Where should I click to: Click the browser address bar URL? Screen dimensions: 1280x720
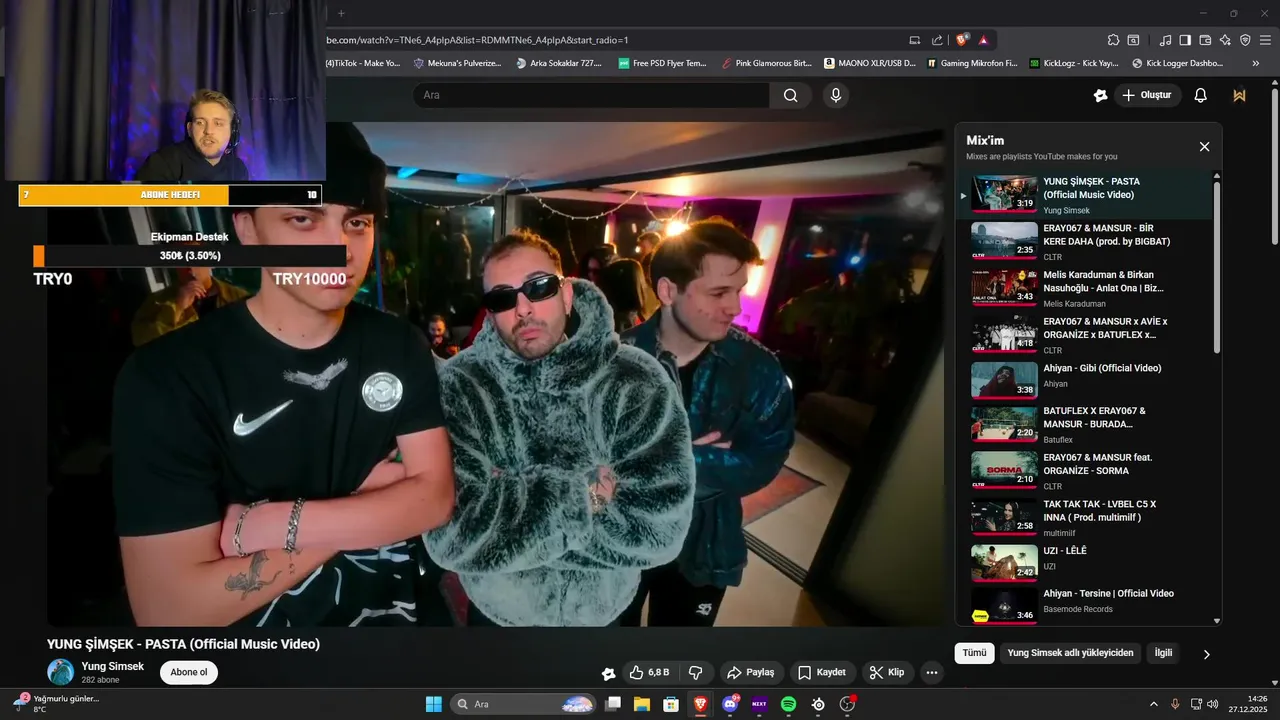476,40
